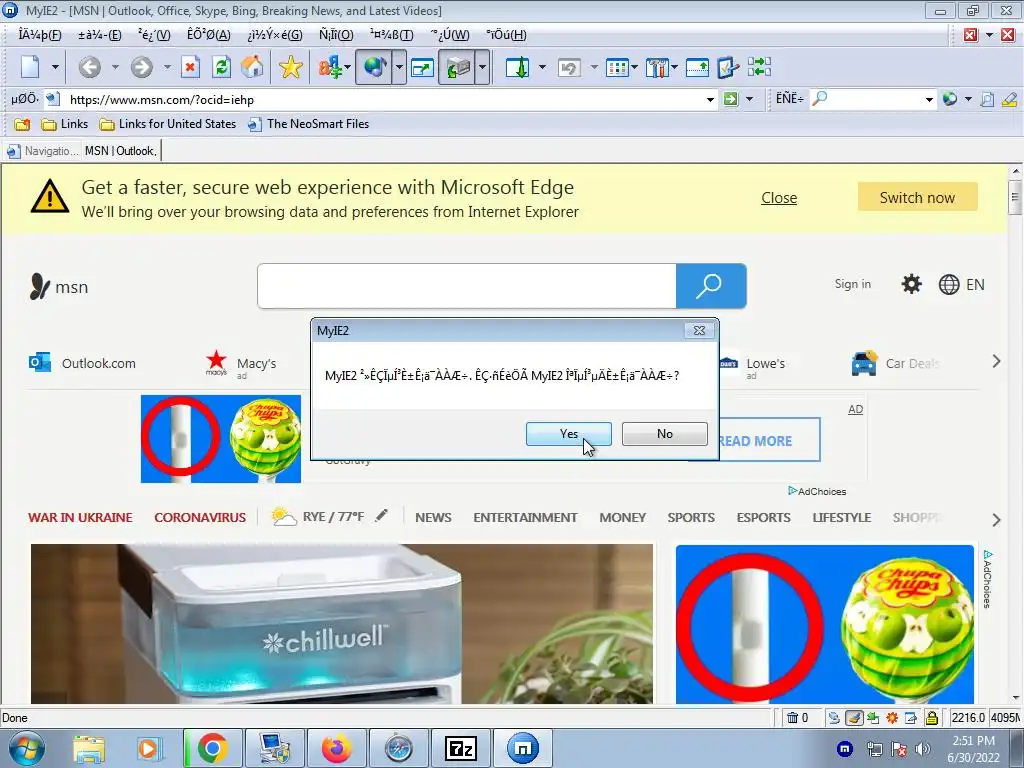Click the status bar magnifier pages icon

click(x=834, y=718)
